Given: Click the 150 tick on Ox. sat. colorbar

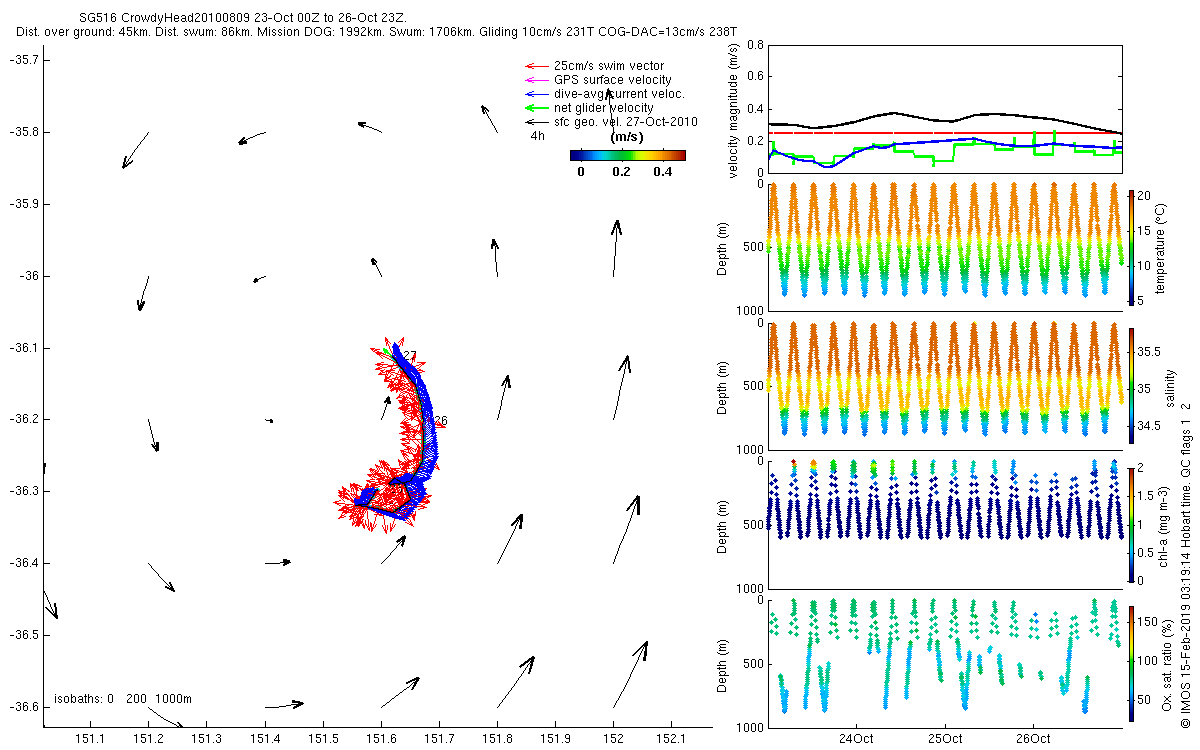Looking at the screenshot, I should point(1148,622).
